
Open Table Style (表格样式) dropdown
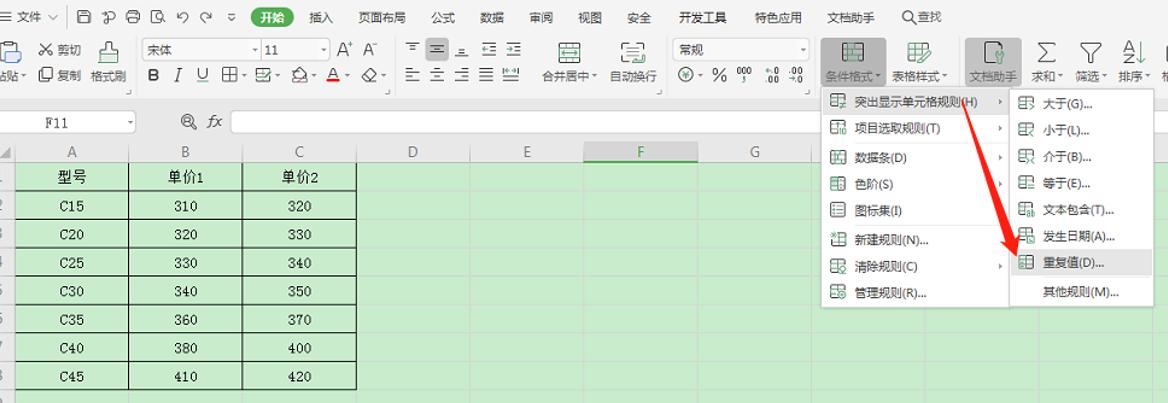pyautogui.click(x=919, y=61)
